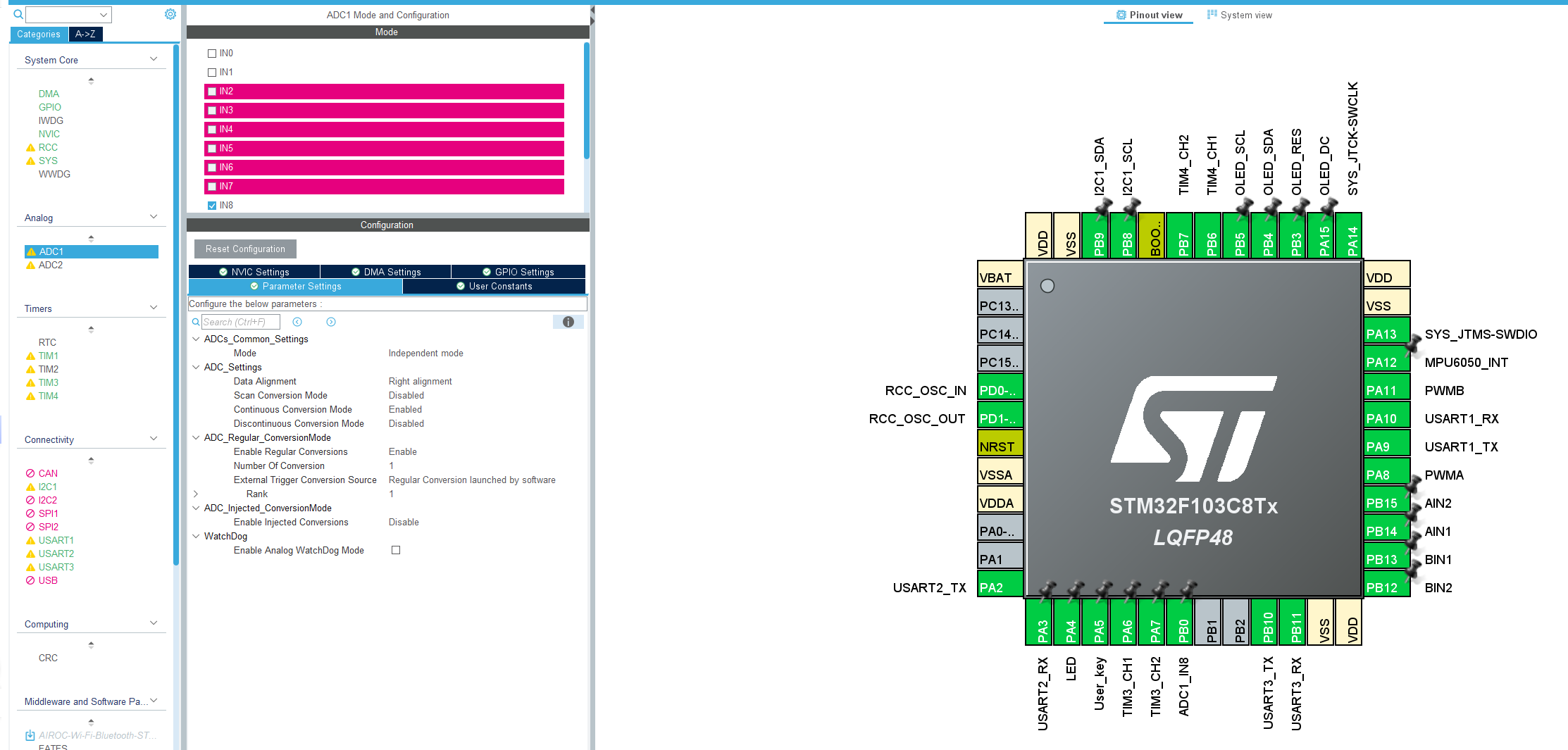Go to next search result arrow
The height and width of the screenshot is (750, 1568).
click(331, 322)
